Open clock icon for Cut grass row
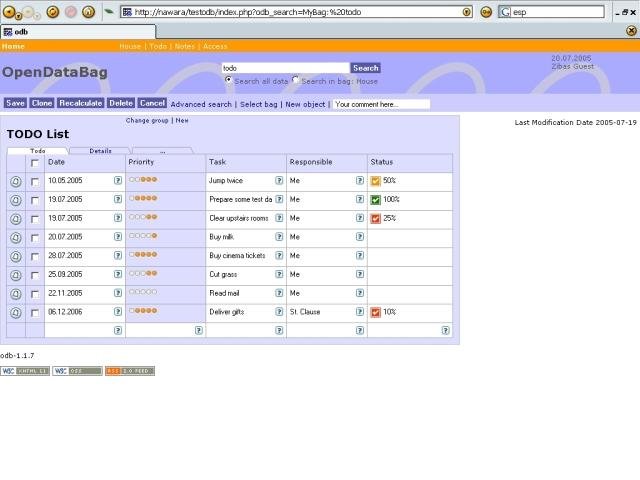The image size is (640, 480). pos(16,276)
